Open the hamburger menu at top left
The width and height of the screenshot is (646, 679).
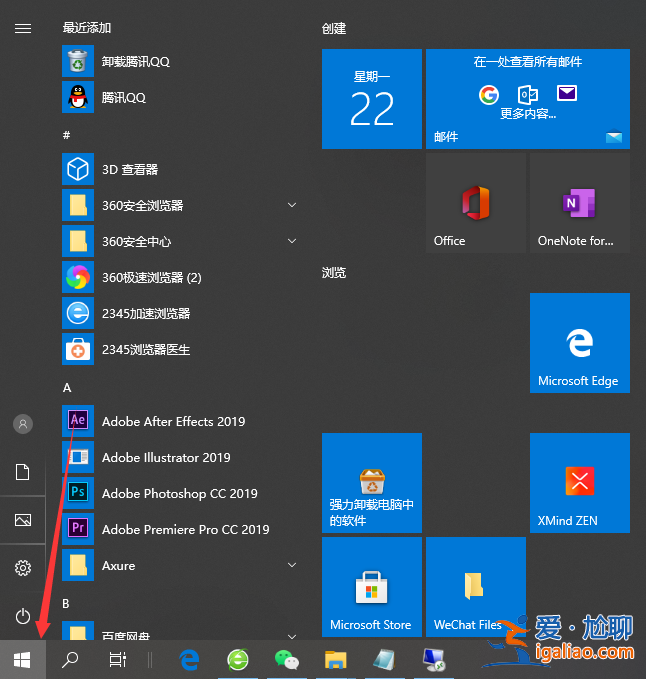pos(23,29)
